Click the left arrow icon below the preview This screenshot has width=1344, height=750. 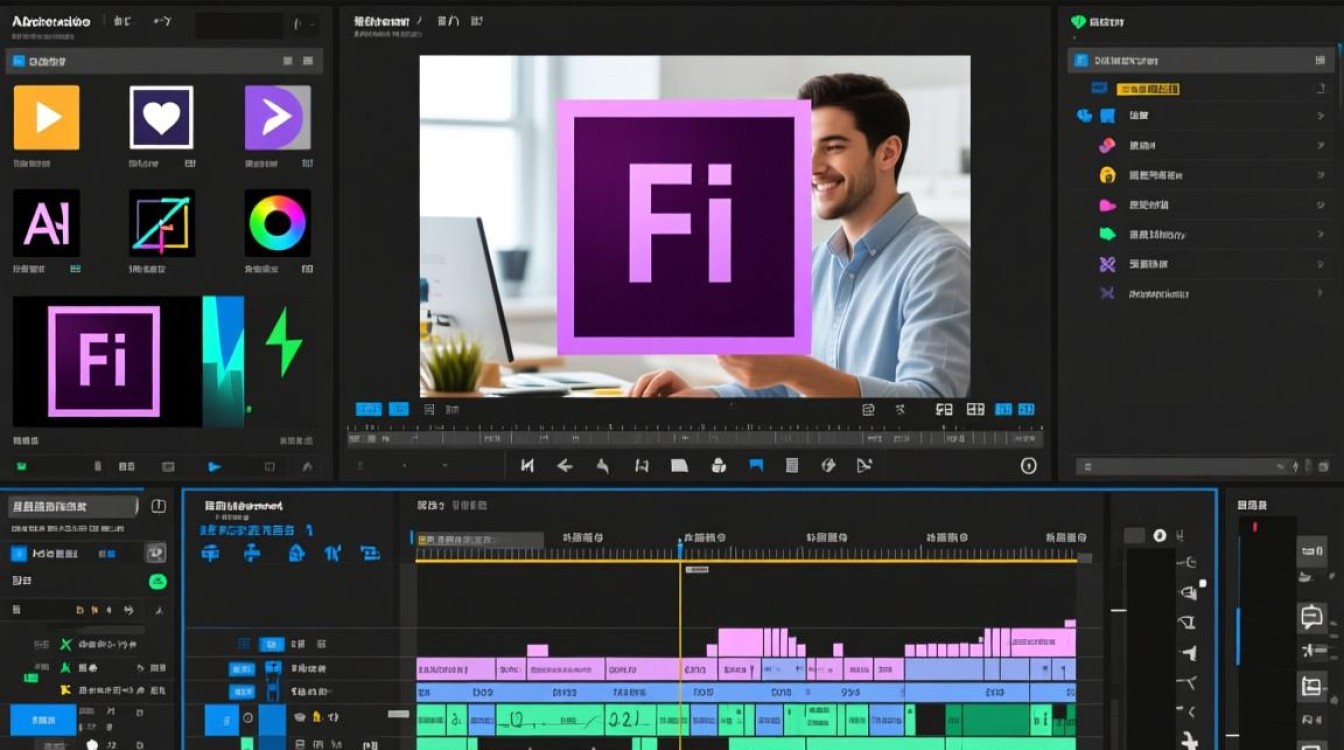(x=564, y=465)
